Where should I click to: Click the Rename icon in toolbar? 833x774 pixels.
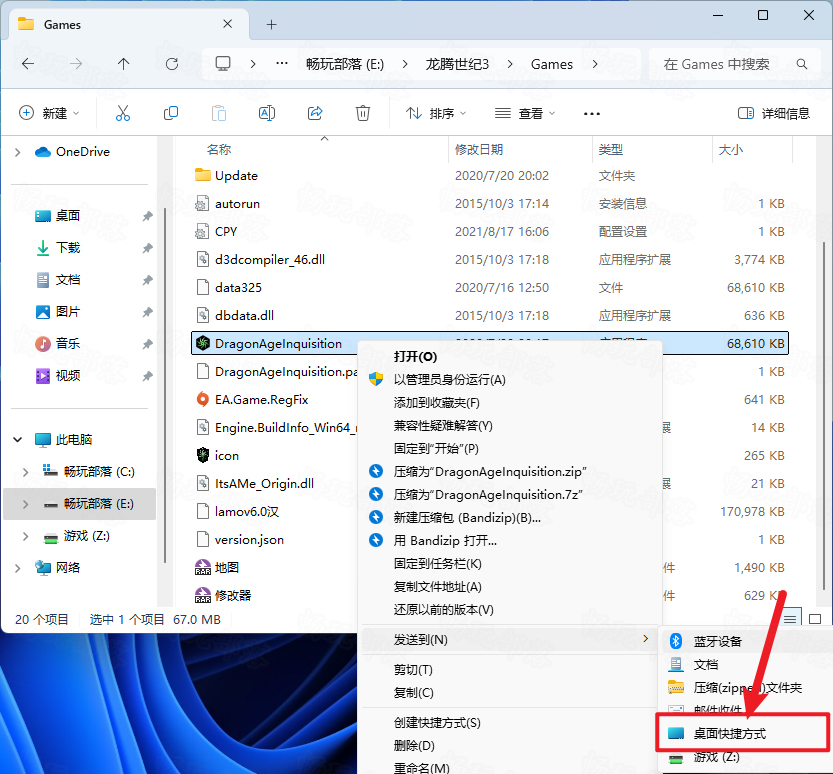coord(267,113)
